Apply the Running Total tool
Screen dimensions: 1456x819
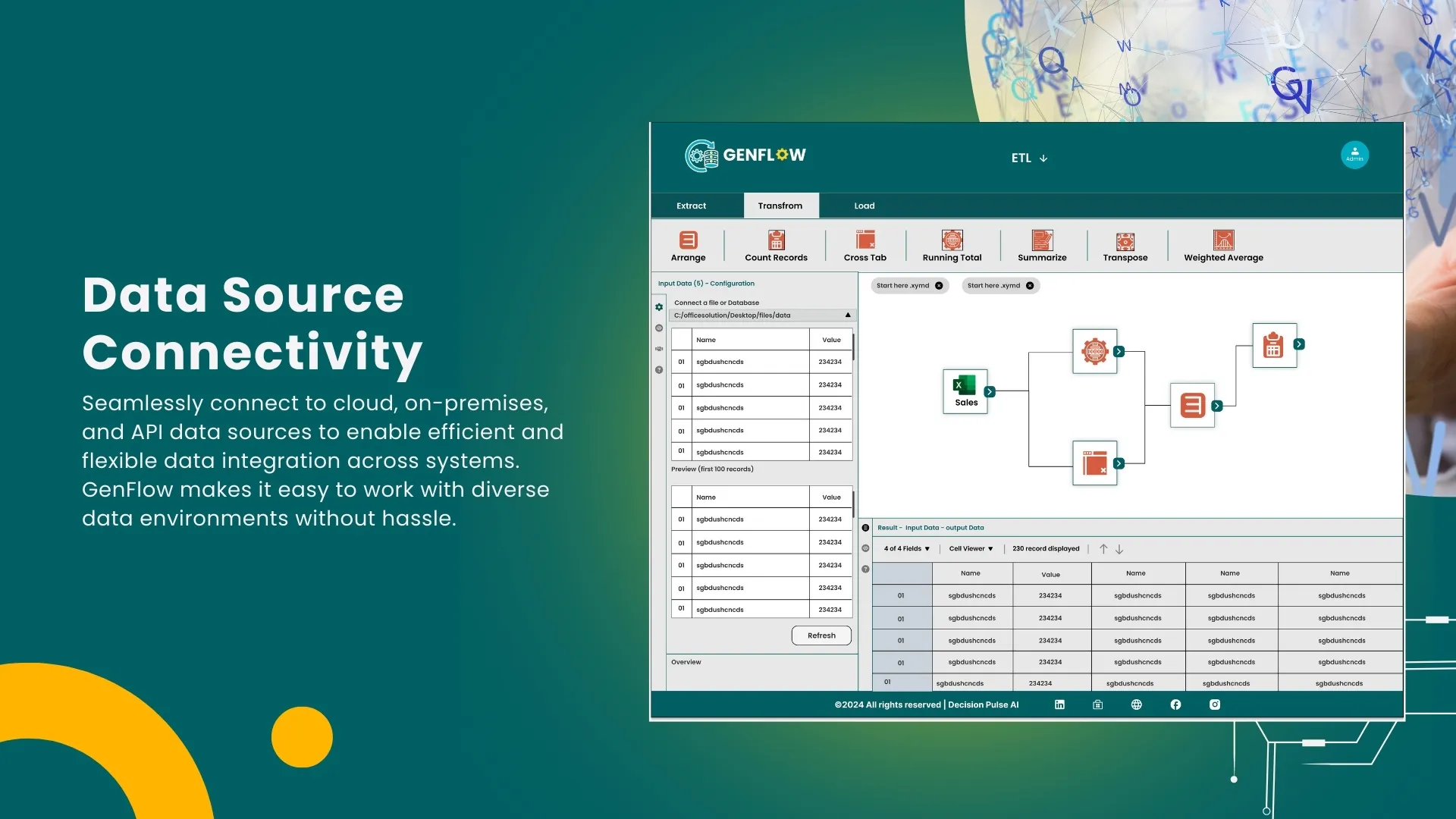point(952,245)
